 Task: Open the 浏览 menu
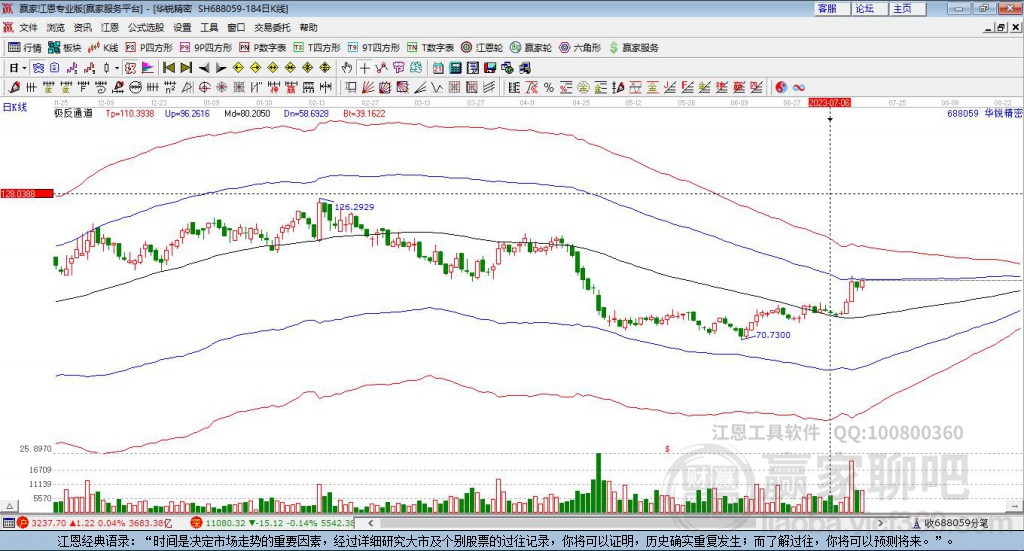(56, 27)
